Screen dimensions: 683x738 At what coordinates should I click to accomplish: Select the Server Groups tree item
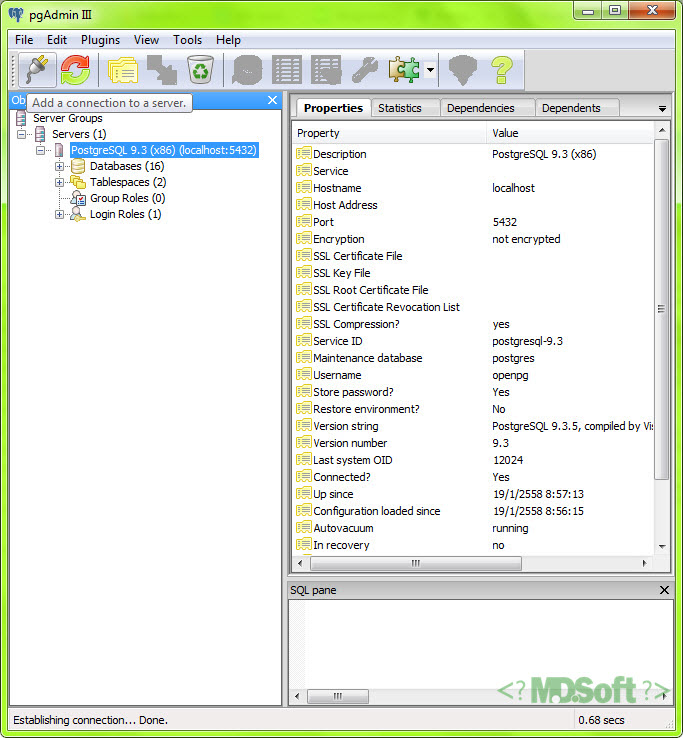[x=68, y=118]
